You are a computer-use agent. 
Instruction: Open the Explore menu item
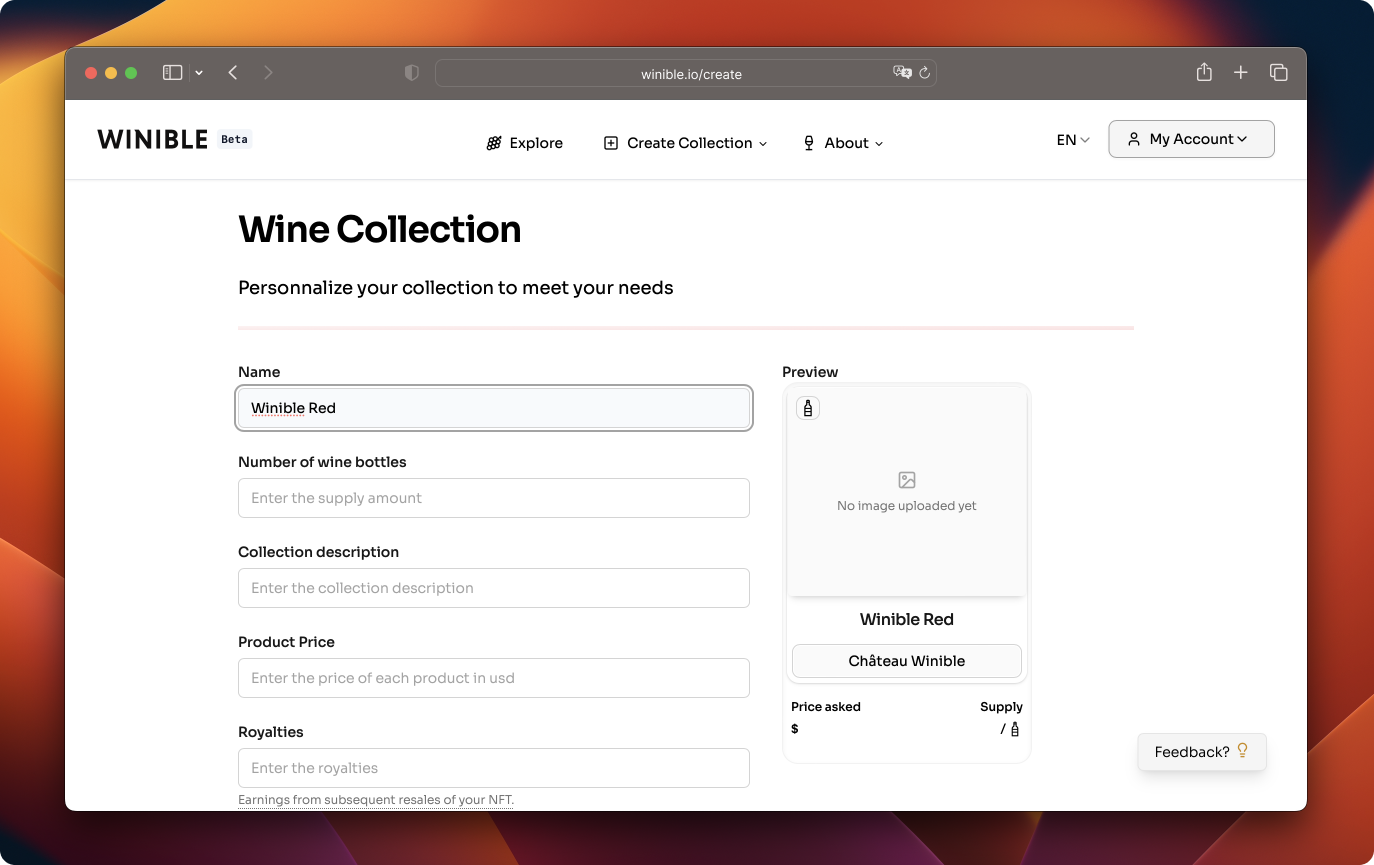point(524,143)
